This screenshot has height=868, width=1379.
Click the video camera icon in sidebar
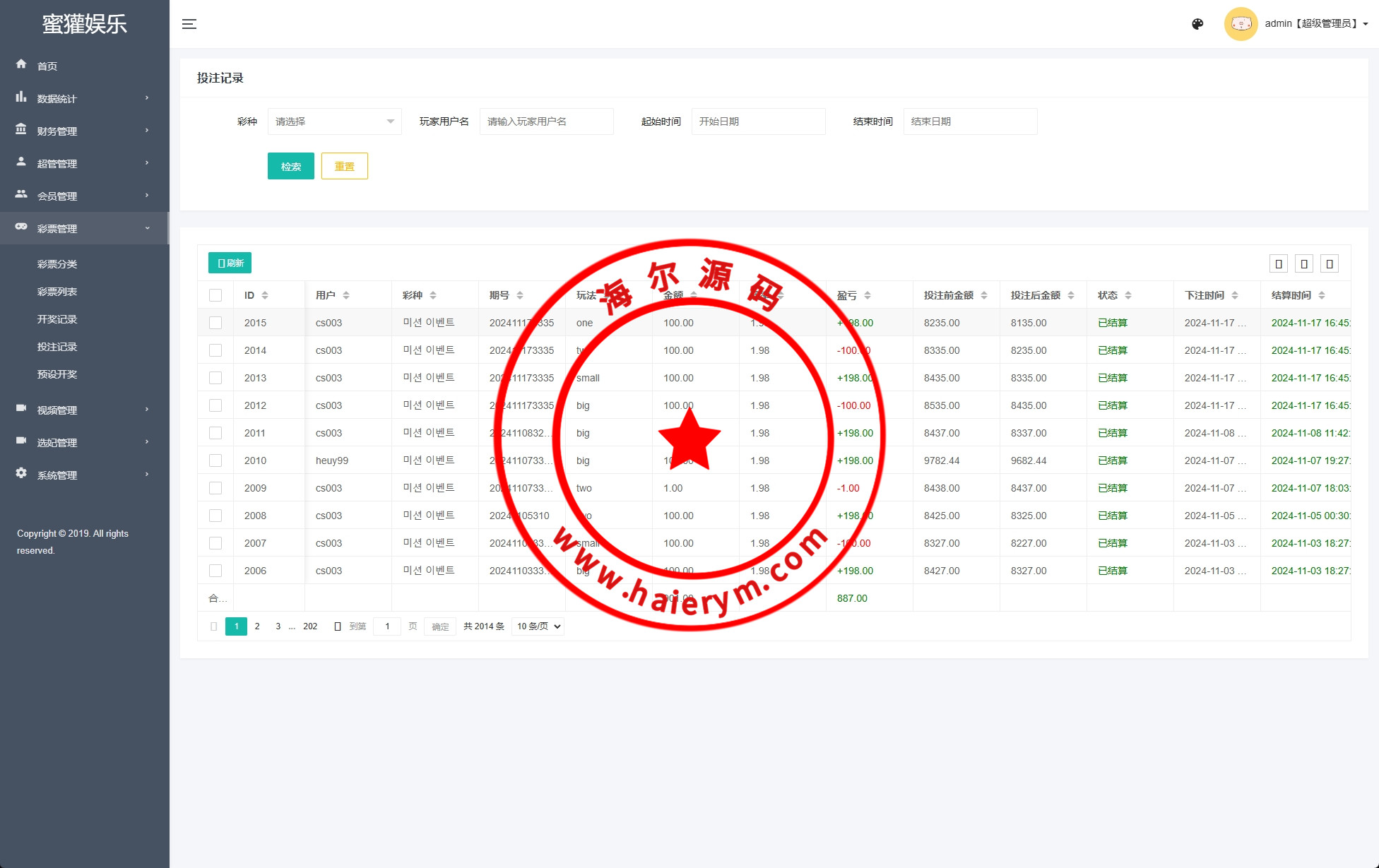point(21,408)
